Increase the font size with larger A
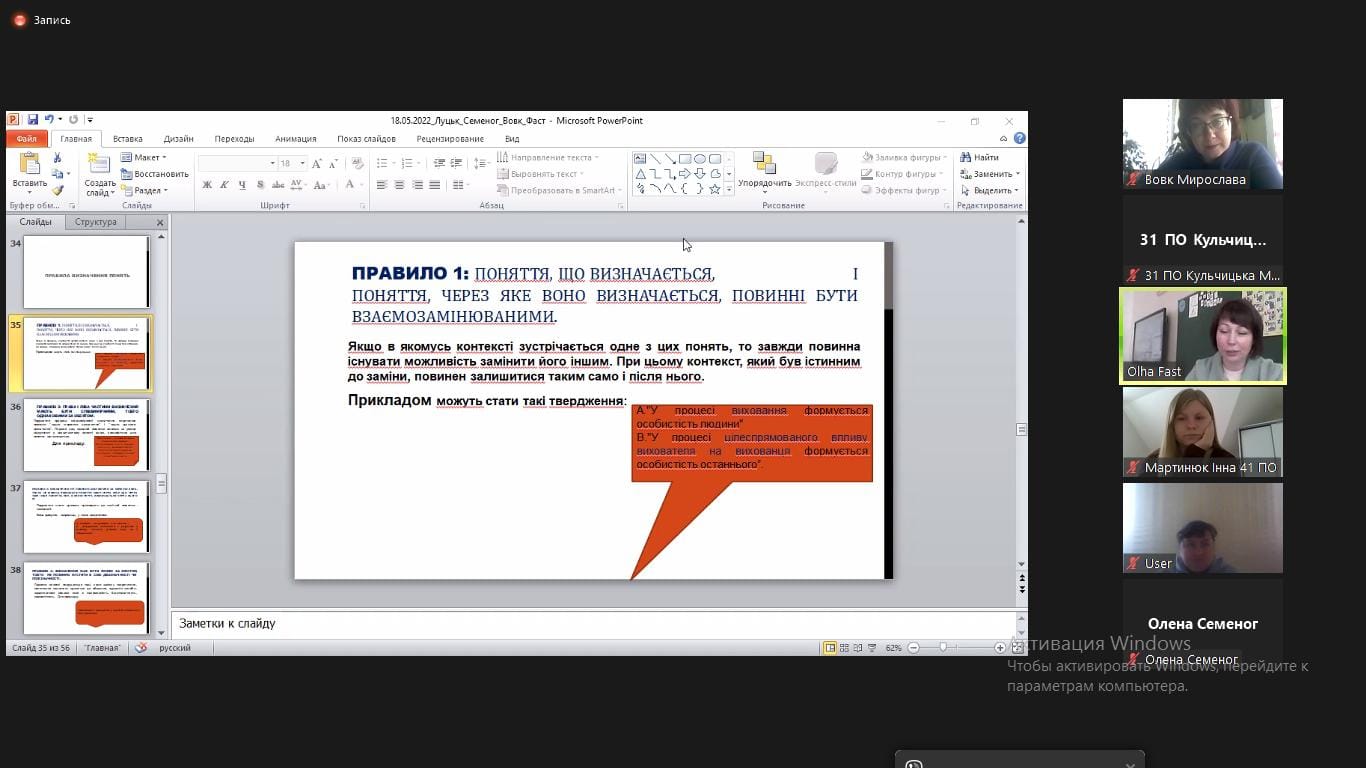Image resolution: width=1366 pixels, height=768 pixels. (316, 164)
